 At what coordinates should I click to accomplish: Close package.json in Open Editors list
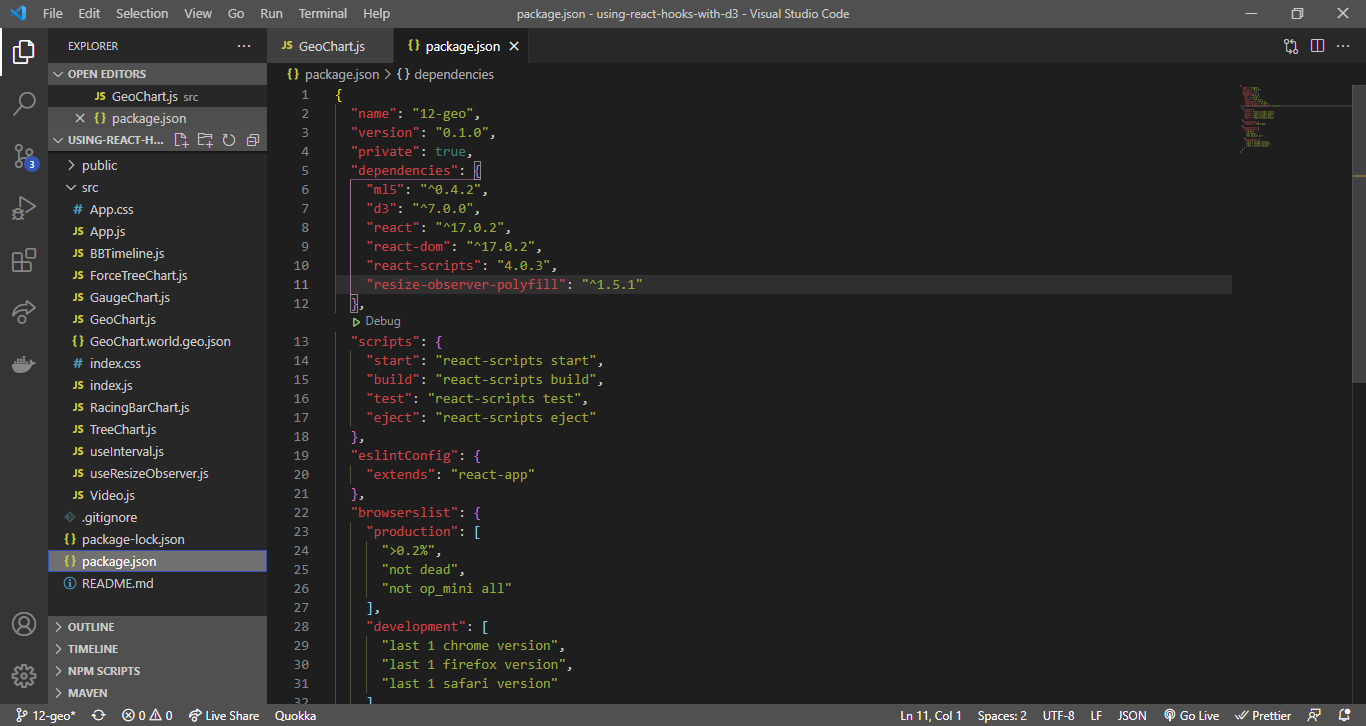(80, 118)
